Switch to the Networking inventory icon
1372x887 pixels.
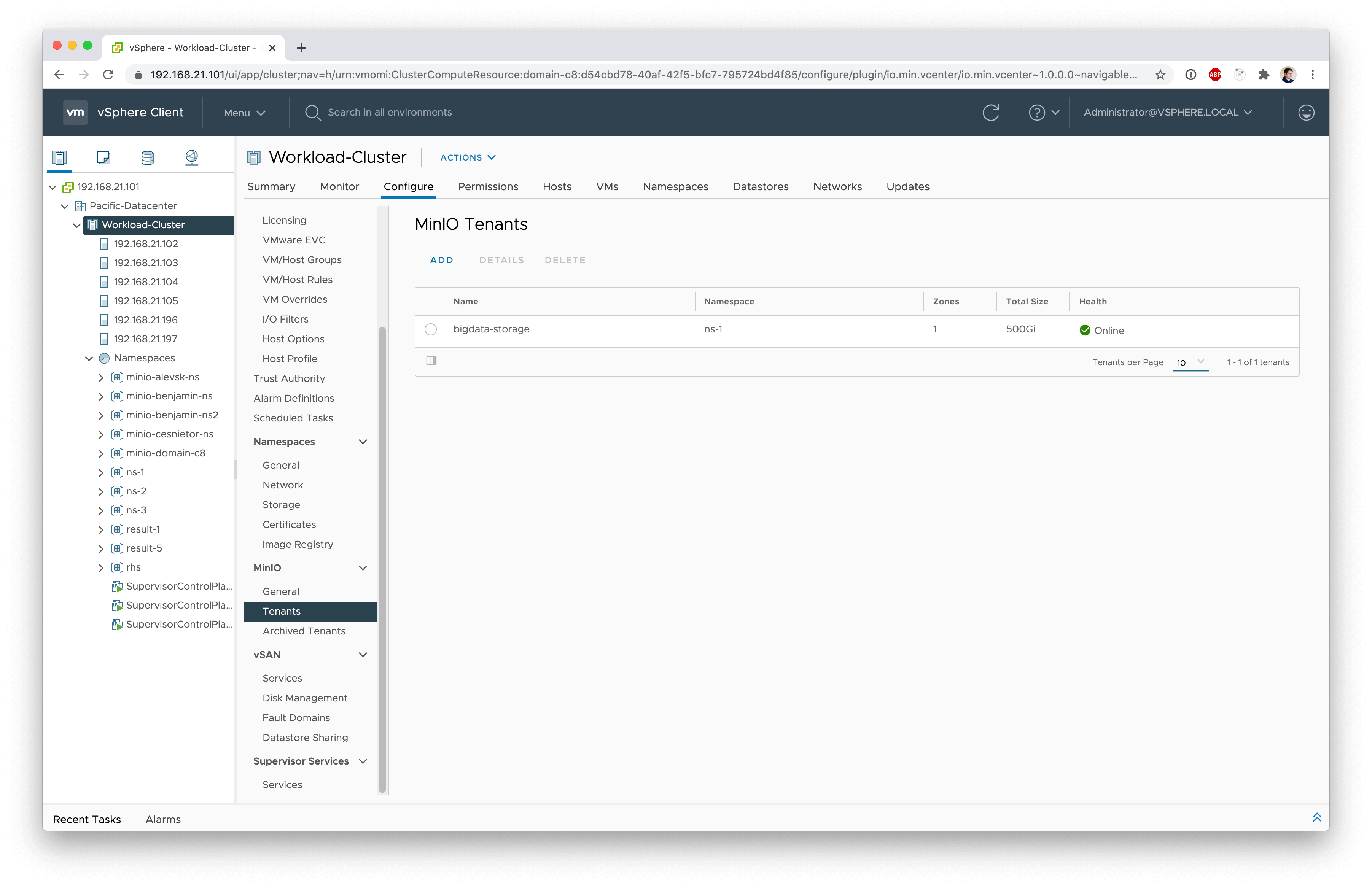point(192,157)
